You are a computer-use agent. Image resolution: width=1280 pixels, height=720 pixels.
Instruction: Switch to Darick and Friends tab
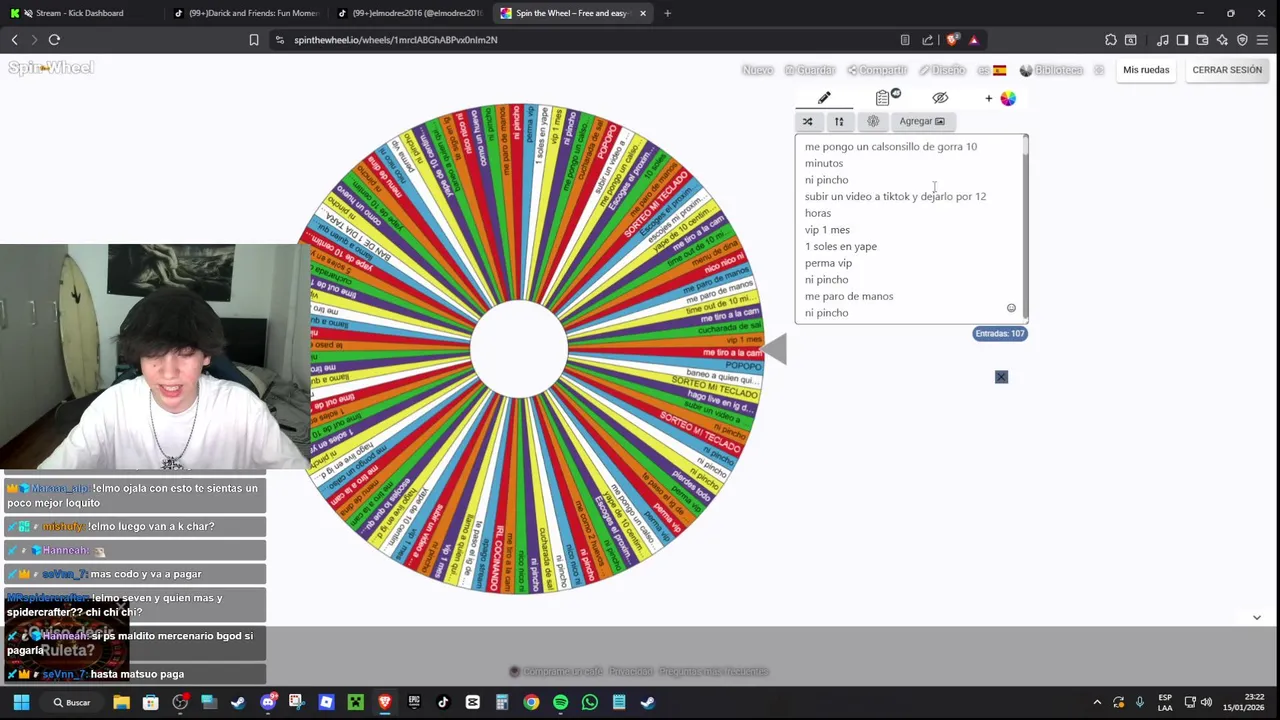tap(244, 13)
